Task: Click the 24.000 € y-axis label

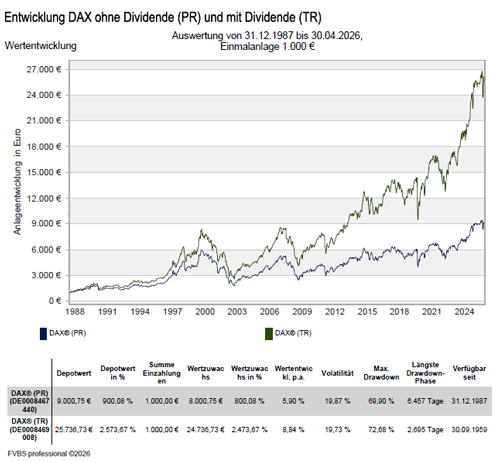Action: tap(44, 95)
